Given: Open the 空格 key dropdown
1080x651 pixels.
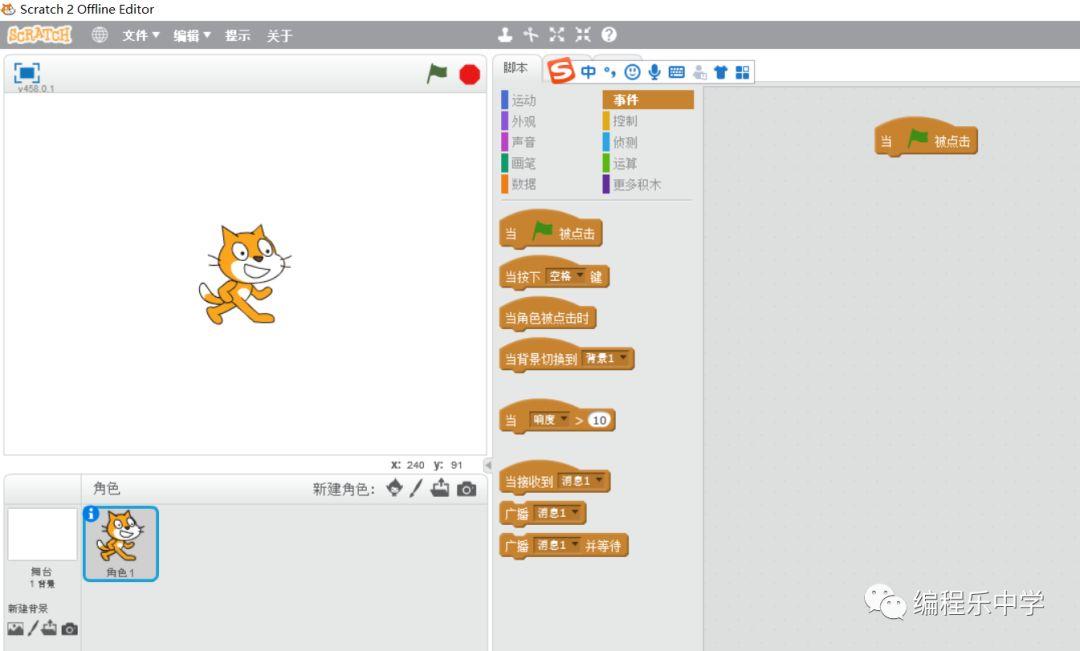Looking at the screenshot, I should pos(565,276).
